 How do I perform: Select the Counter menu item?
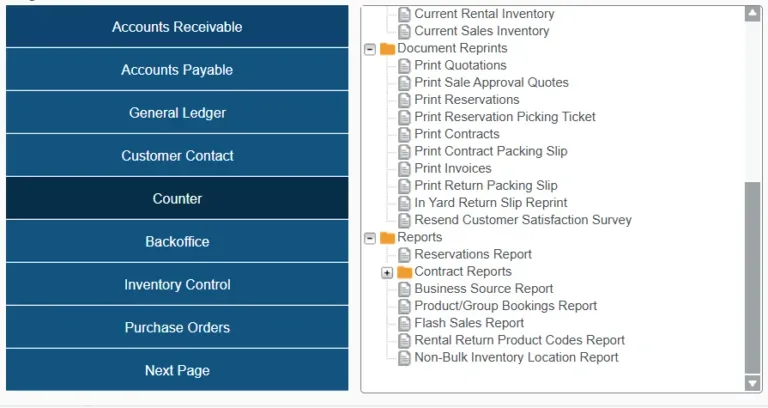(177, 199)
